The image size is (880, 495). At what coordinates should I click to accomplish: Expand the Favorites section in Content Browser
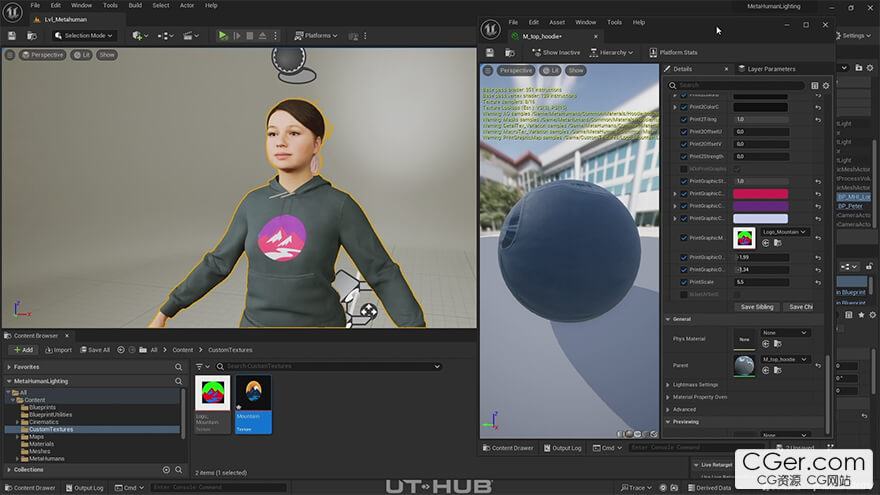9,367
